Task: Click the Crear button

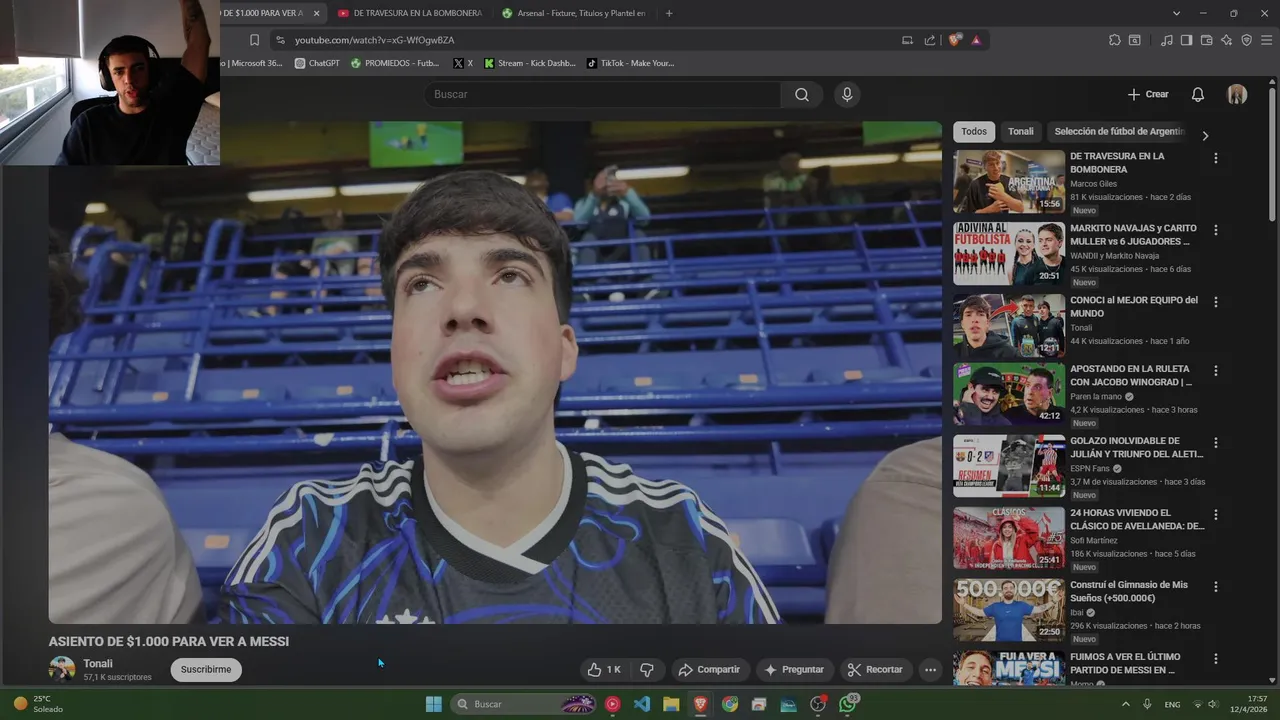Action: [x=1148, y=94]
